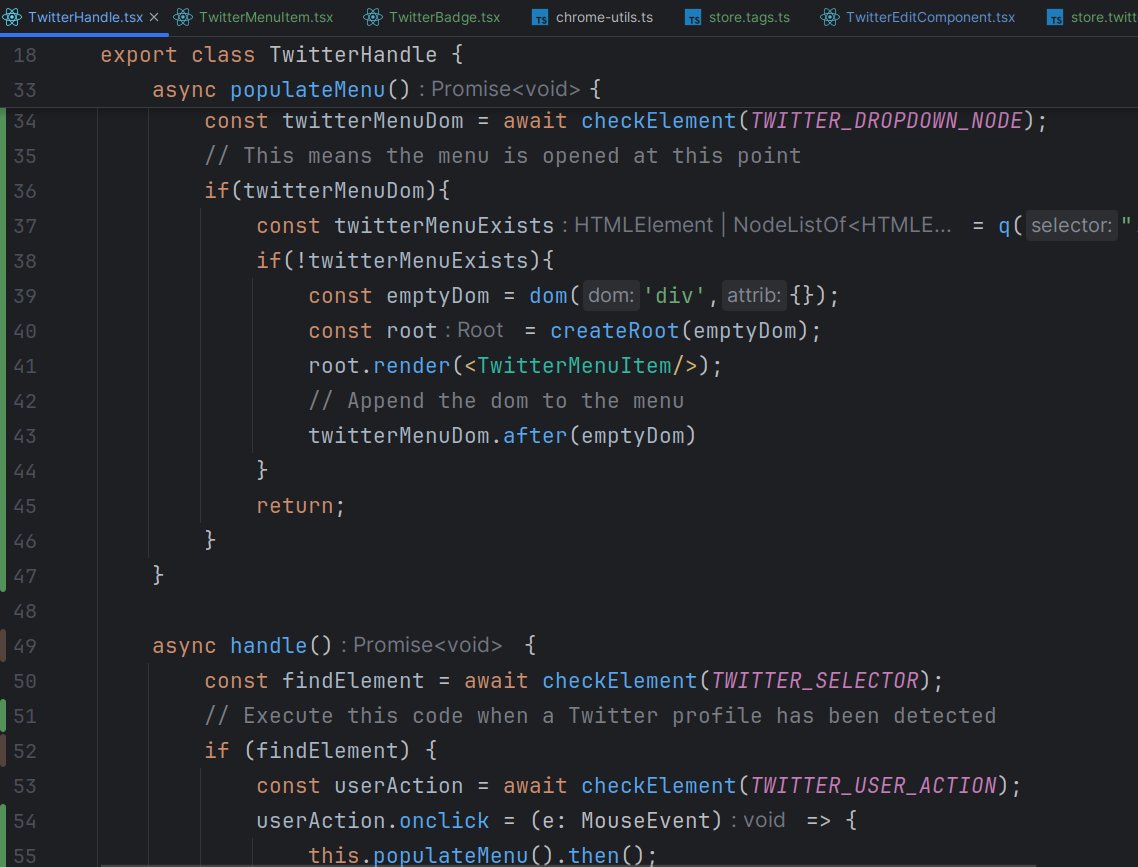The height and width of the screenshot is (867, 1138).
Task: Click the handle method name on line 49
Action: point(269,646)
